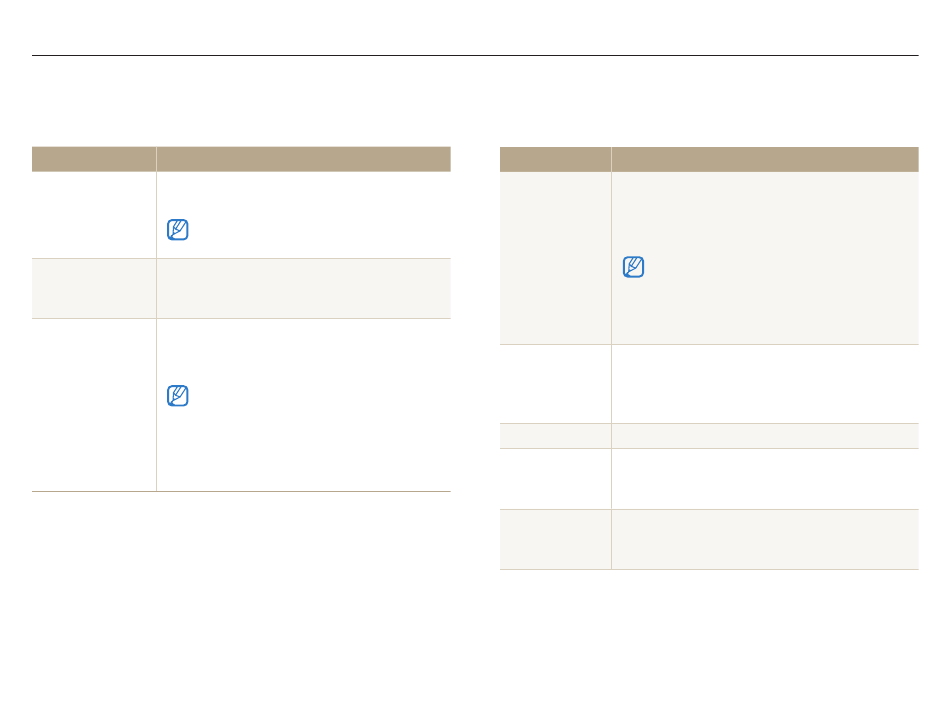Click the left table's shaded middle row description cell

pos(304,288)
